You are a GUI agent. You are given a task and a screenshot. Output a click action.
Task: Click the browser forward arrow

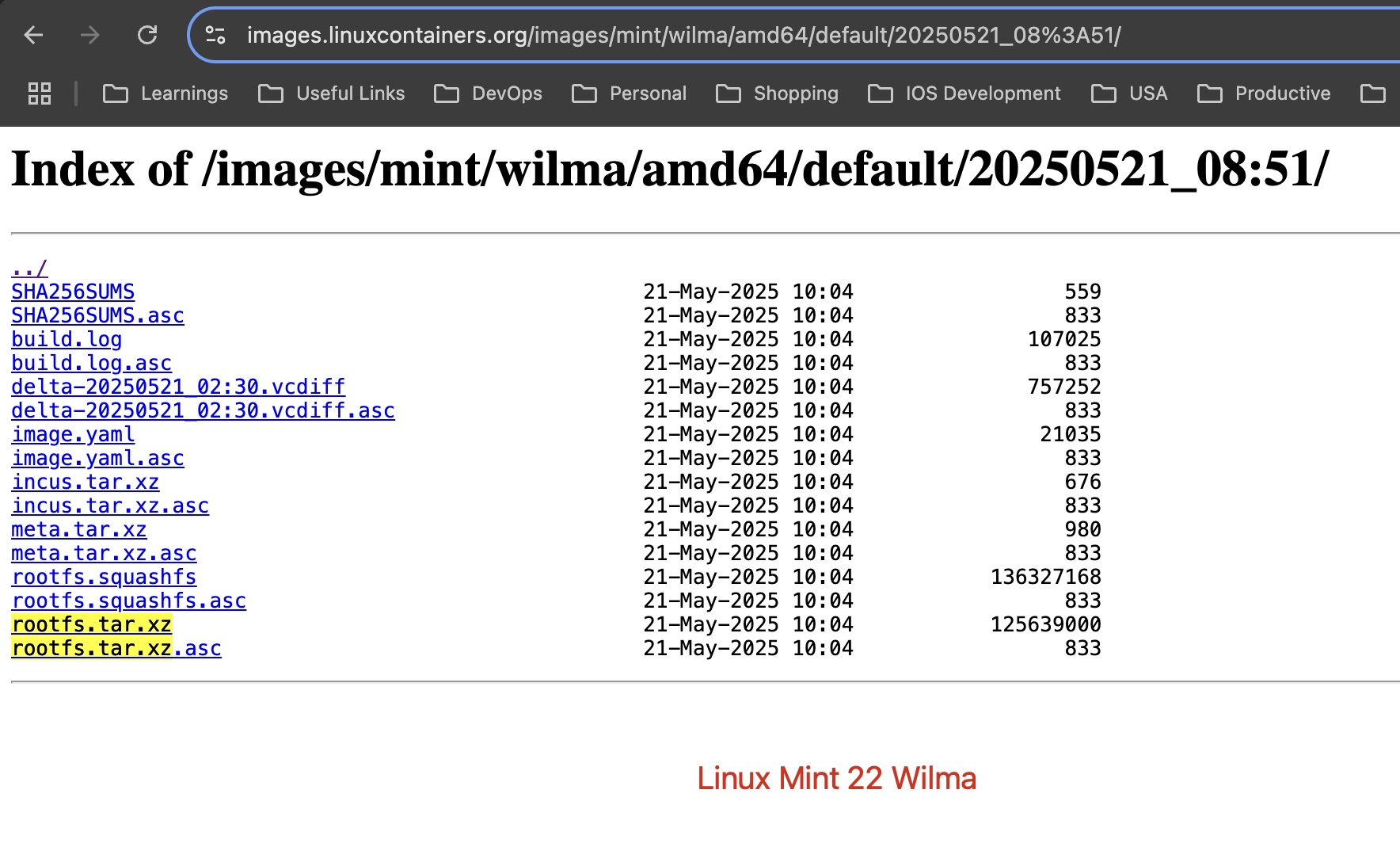pyautogui.click(x=90, y=35)
